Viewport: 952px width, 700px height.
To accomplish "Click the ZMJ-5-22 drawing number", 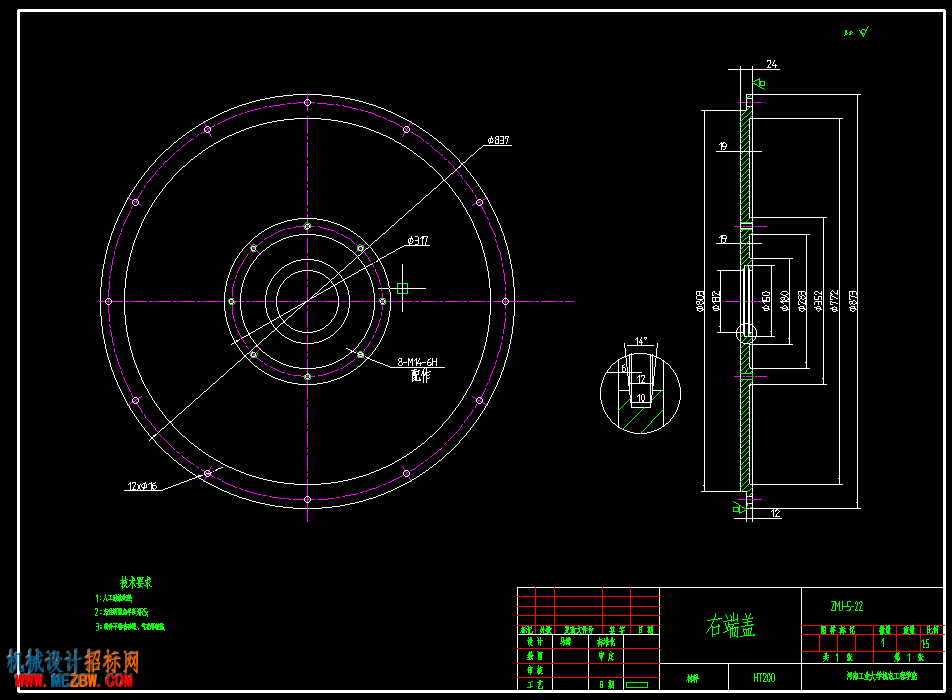I will click(846, 606).
